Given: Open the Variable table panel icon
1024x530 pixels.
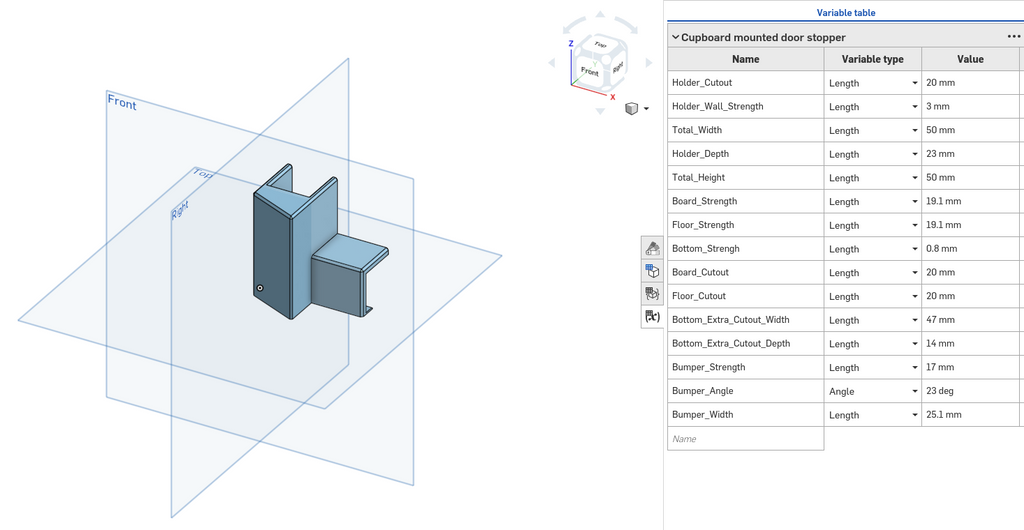Looking at the screenshot, I should tap(652, 317).
